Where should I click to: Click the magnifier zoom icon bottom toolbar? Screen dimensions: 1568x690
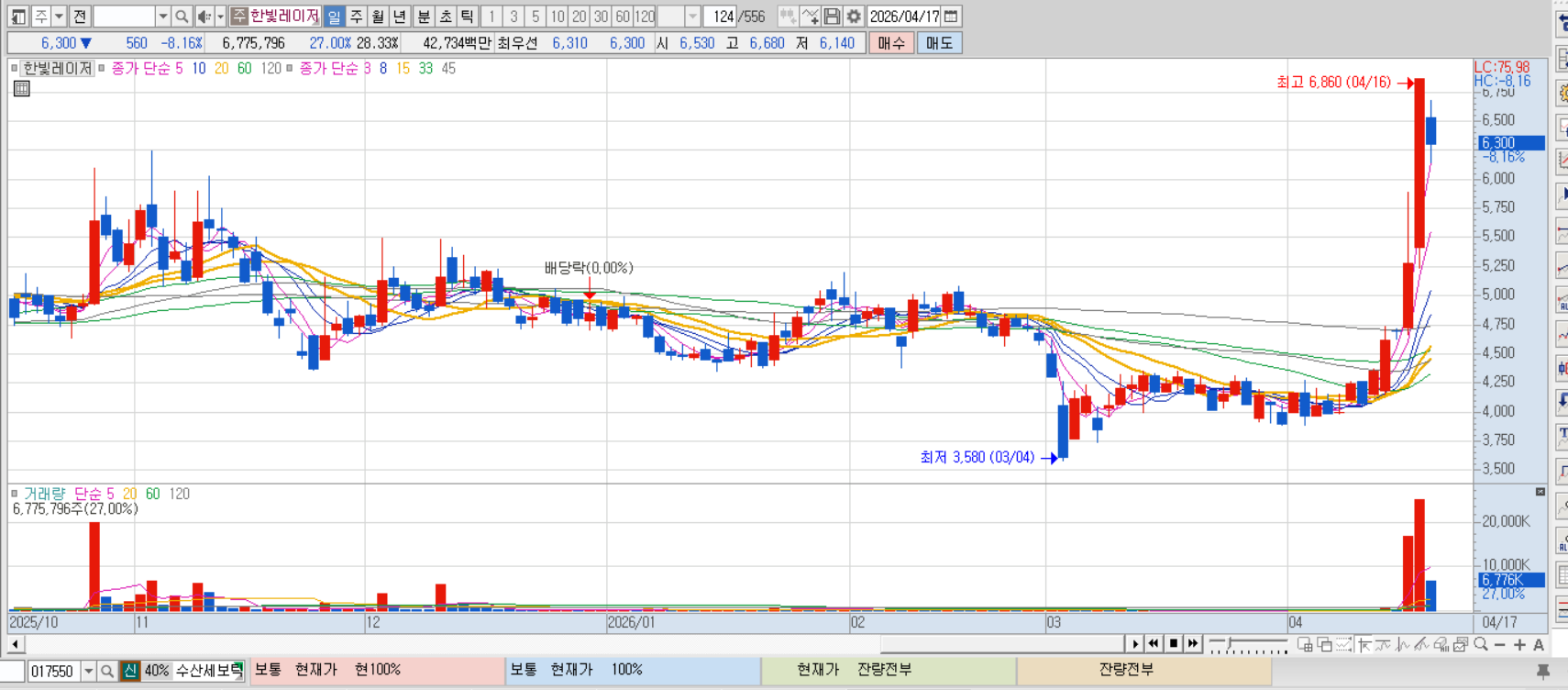(x=1481, y=644)
